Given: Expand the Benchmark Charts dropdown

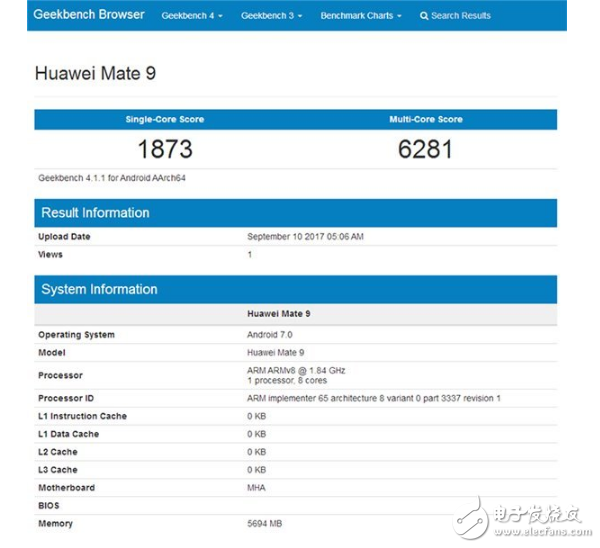Looking at the screenshot, I should [x=360, y=16].
